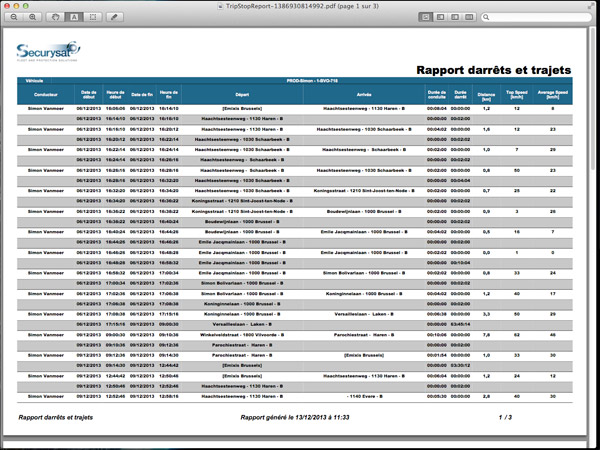600x450 pixels.
Task: Click the zoom in magnifier button
Action: pyautogui.click(x=33, y=17)
